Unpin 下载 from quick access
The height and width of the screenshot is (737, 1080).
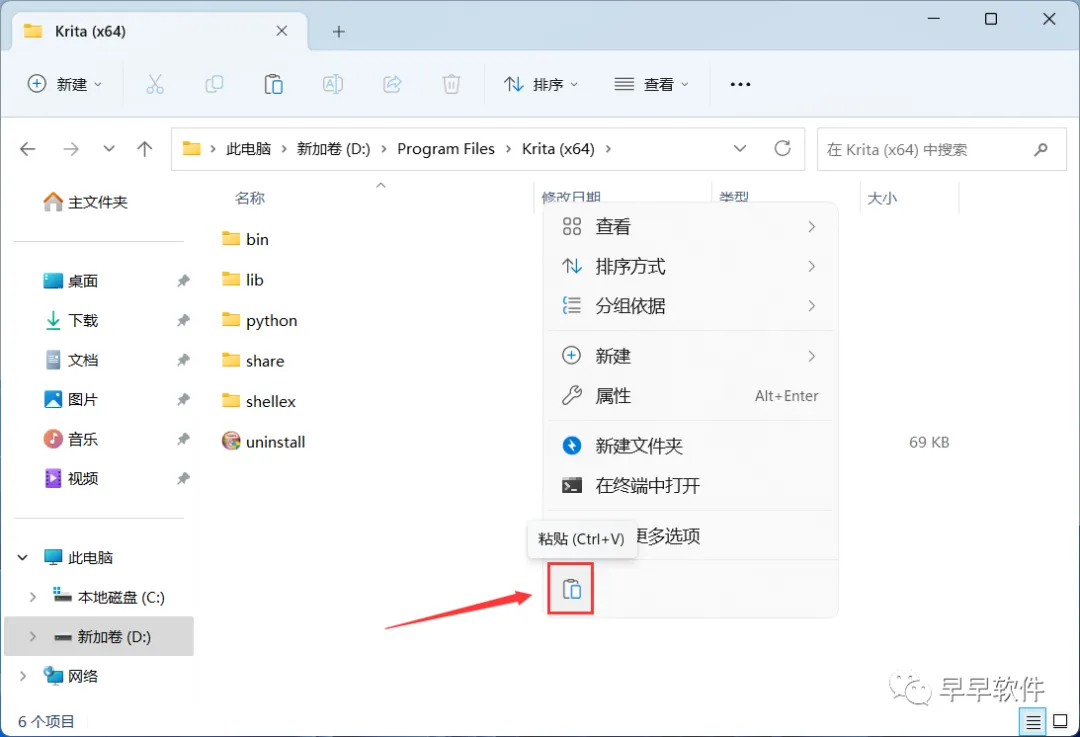pos(183,320)
